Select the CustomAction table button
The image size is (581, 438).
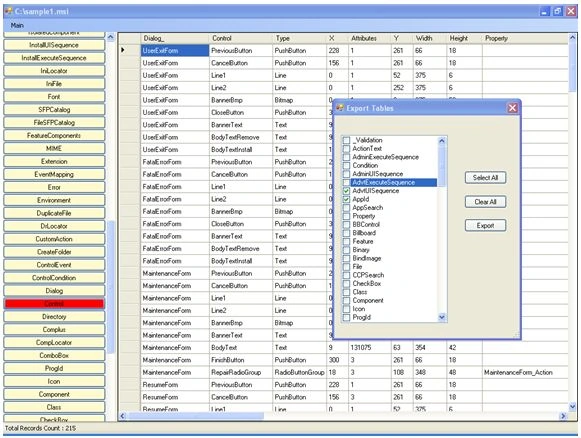tap(54, 239)
